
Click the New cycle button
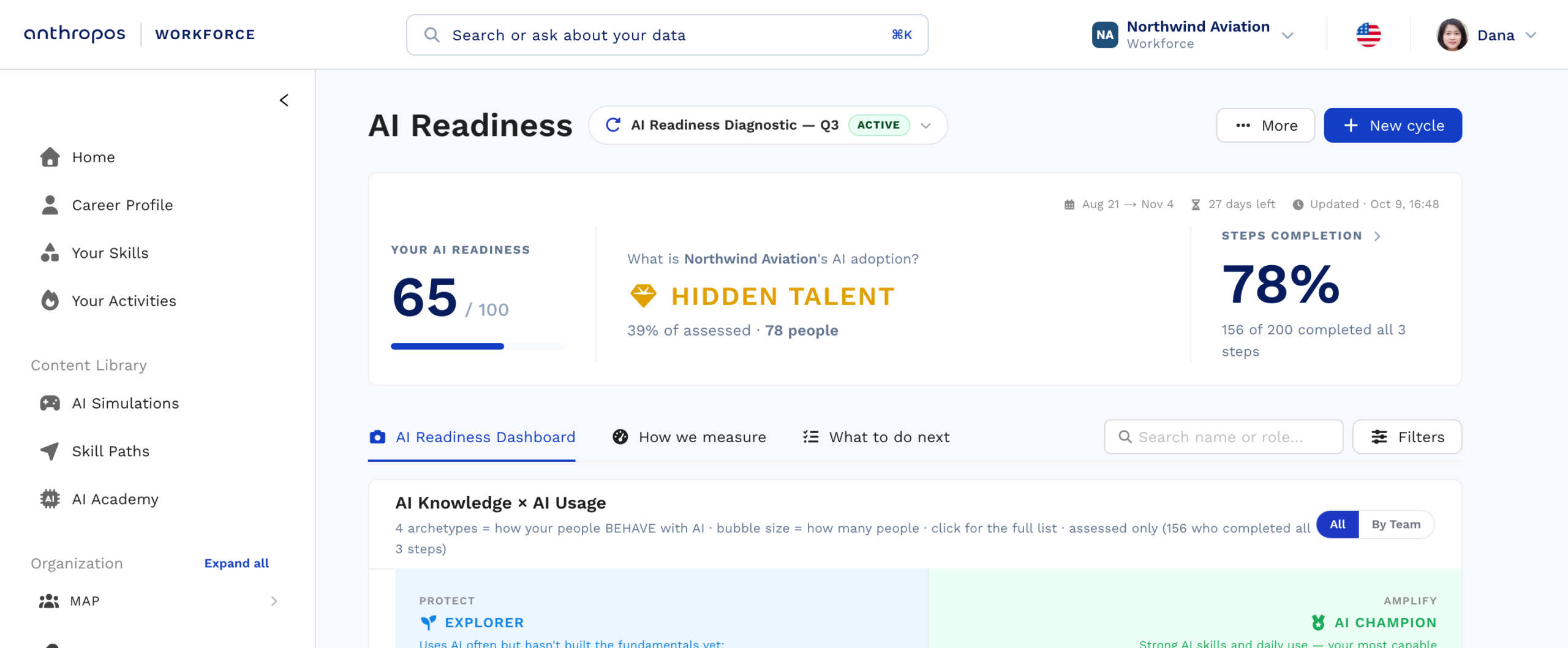point(1393,126)
